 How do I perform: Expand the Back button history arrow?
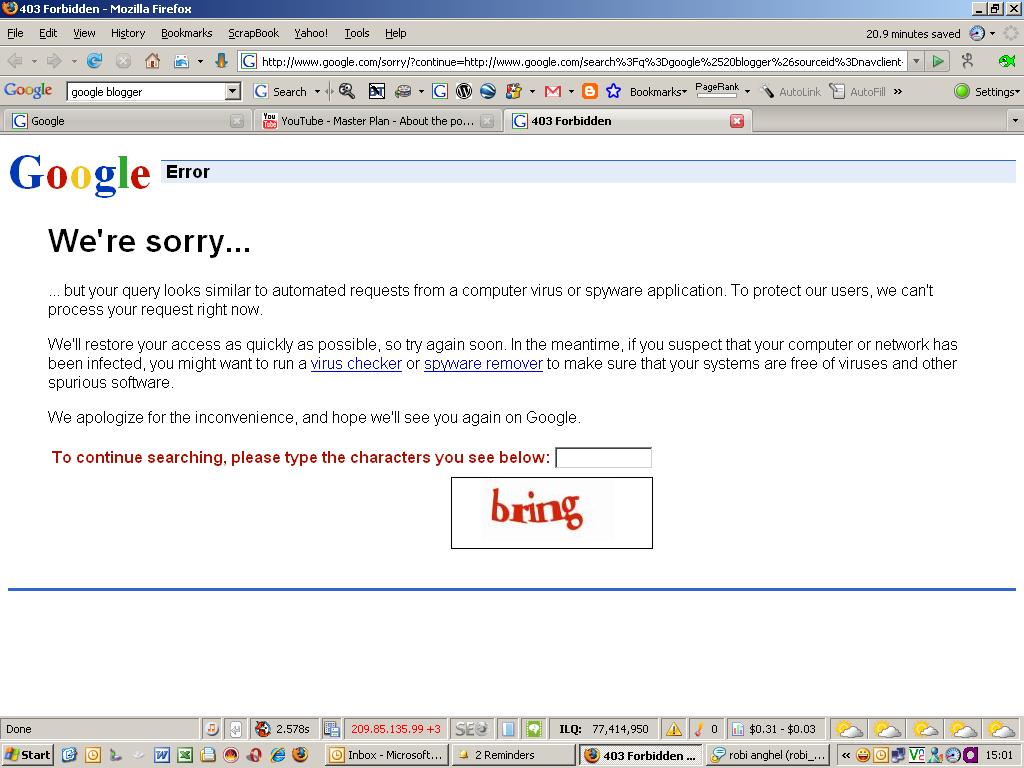[33, 61]
